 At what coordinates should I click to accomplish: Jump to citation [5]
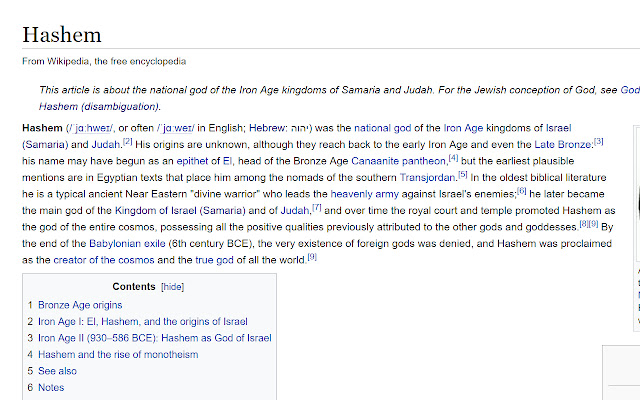click(462, 174)
